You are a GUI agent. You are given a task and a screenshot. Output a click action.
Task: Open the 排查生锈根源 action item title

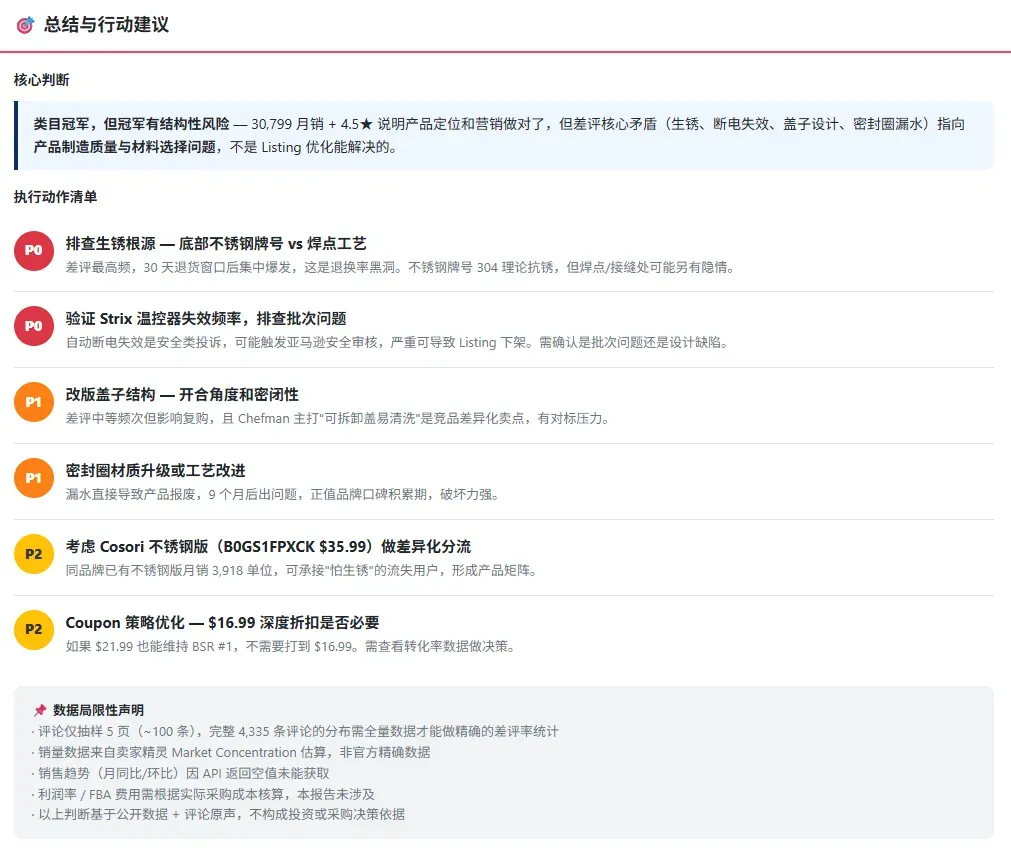point(216,243)
